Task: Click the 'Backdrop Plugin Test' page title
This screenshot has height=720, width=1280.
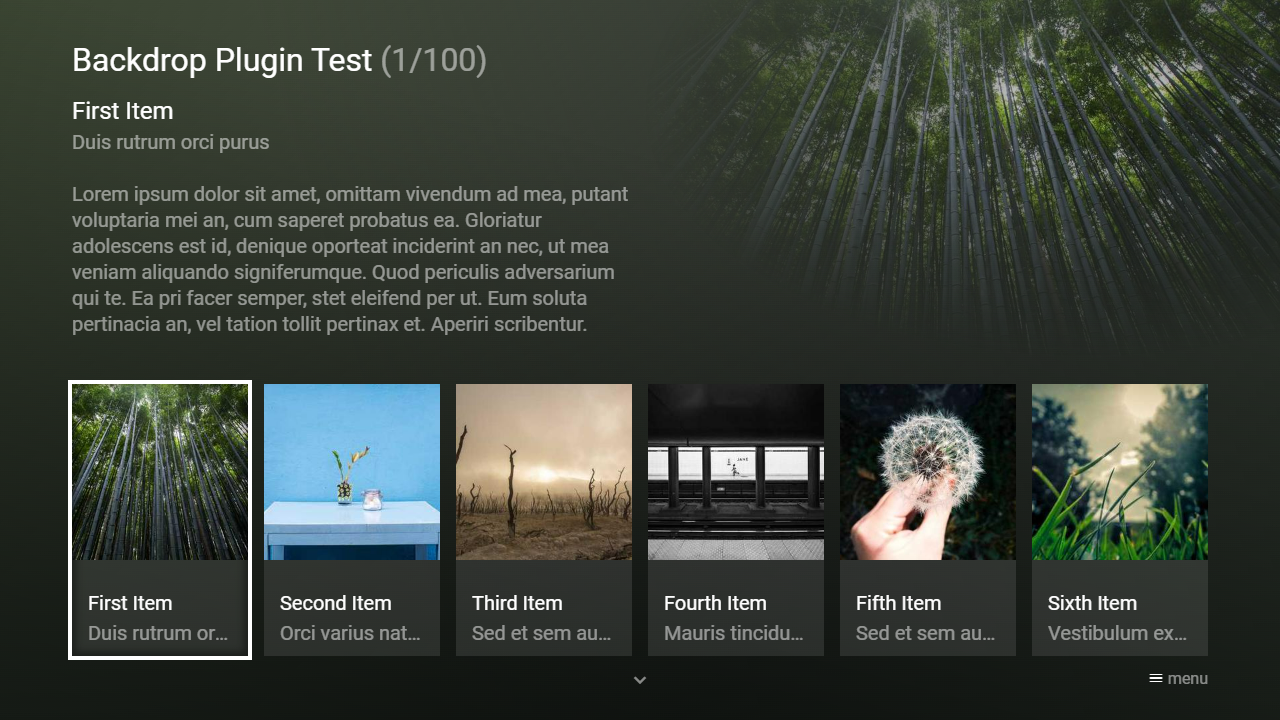Action: point(222,60)
